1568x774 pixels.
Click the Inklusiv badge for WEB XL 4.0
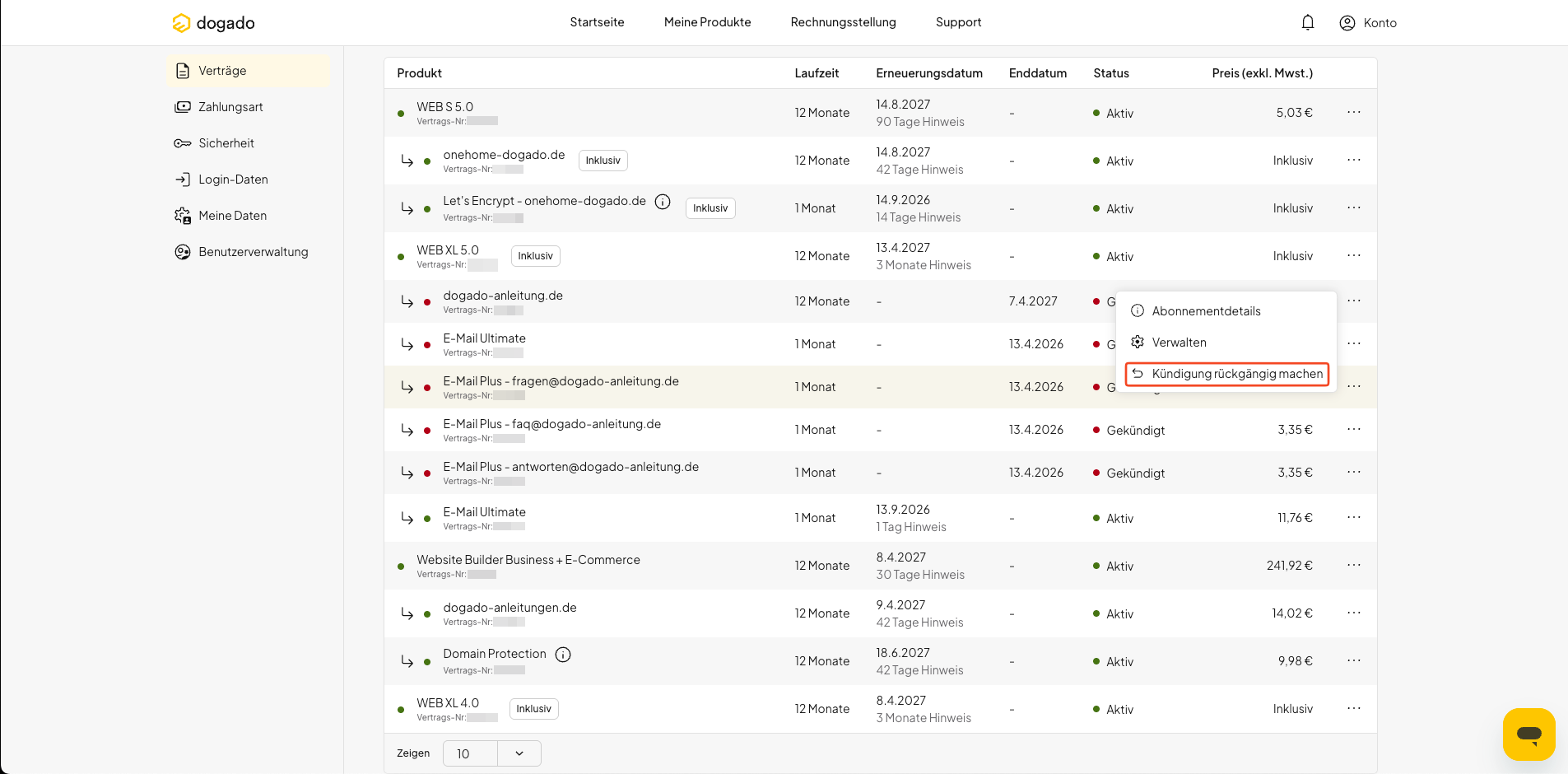point(534,709)
